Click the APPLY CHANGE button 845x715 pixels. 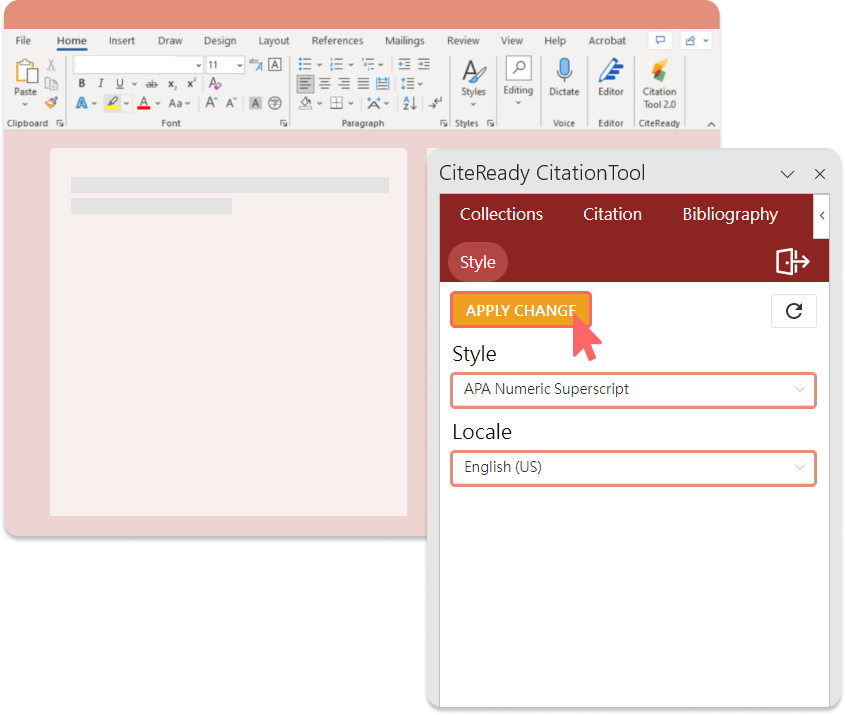520,310
